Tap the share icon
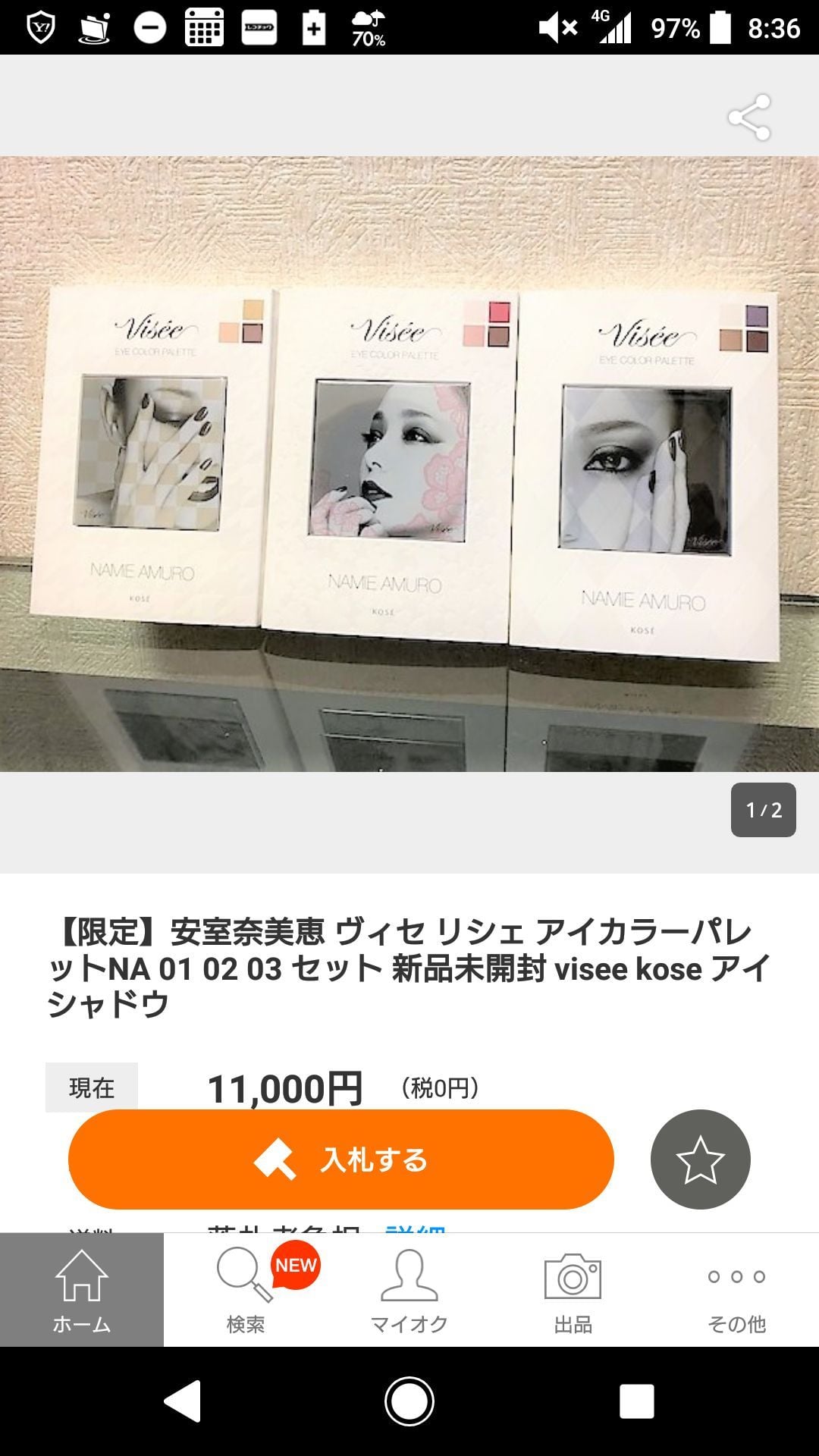The width and height of the screenshot is (819, 1456). [749, 118]
